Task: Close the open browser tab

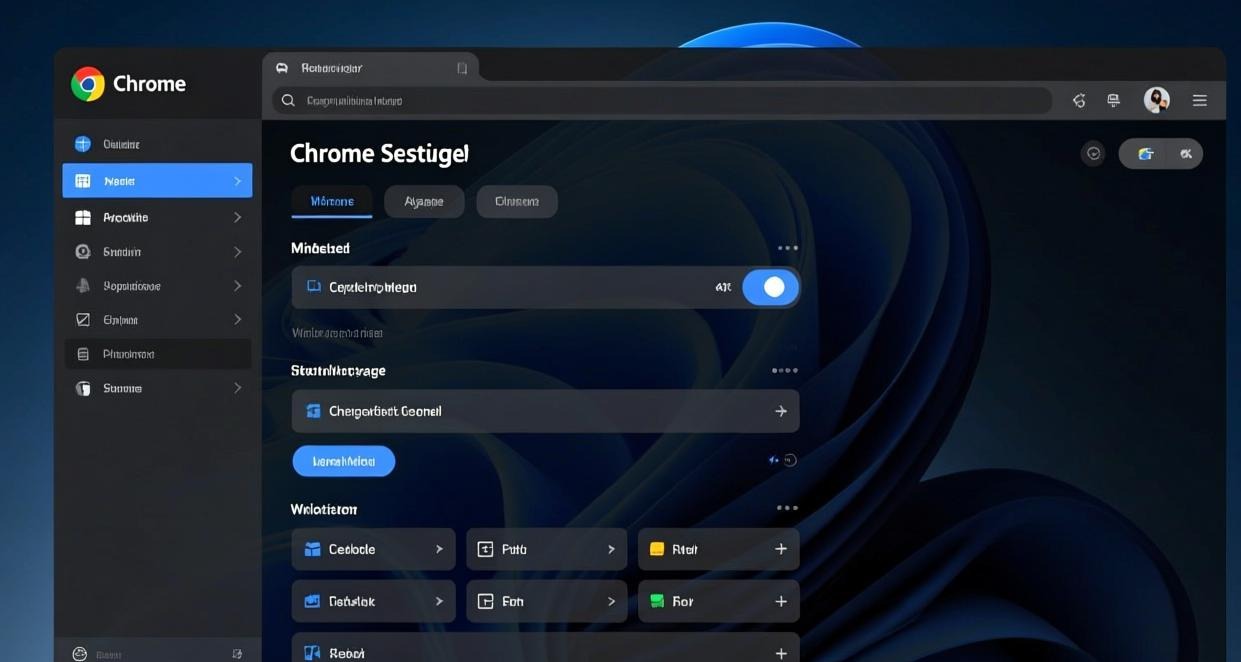Action: [462, 68]
